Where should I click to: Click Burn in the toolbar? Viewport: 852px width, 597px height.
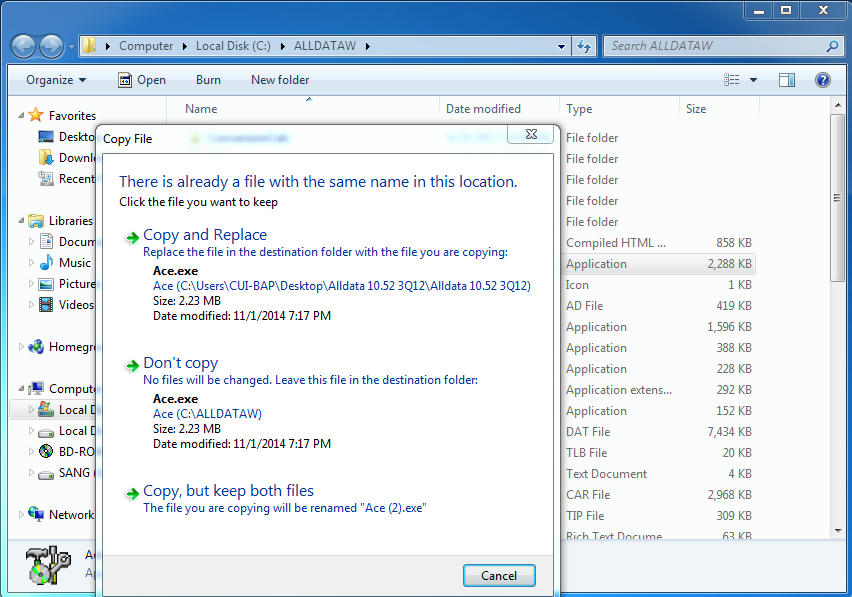click(208, 80)
